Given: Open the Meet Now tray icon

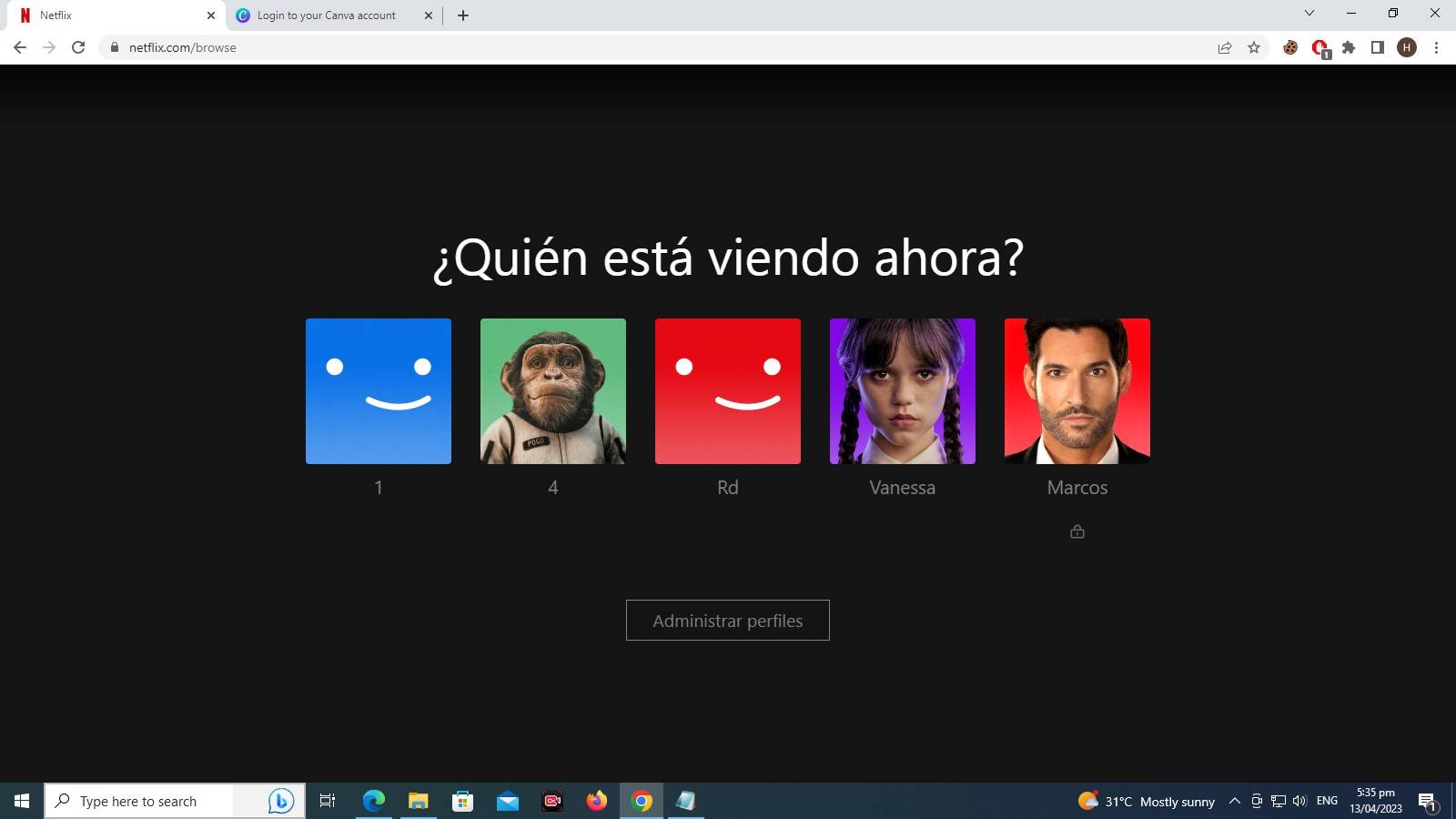Looking at the screenshot, I should point(1257,801).
